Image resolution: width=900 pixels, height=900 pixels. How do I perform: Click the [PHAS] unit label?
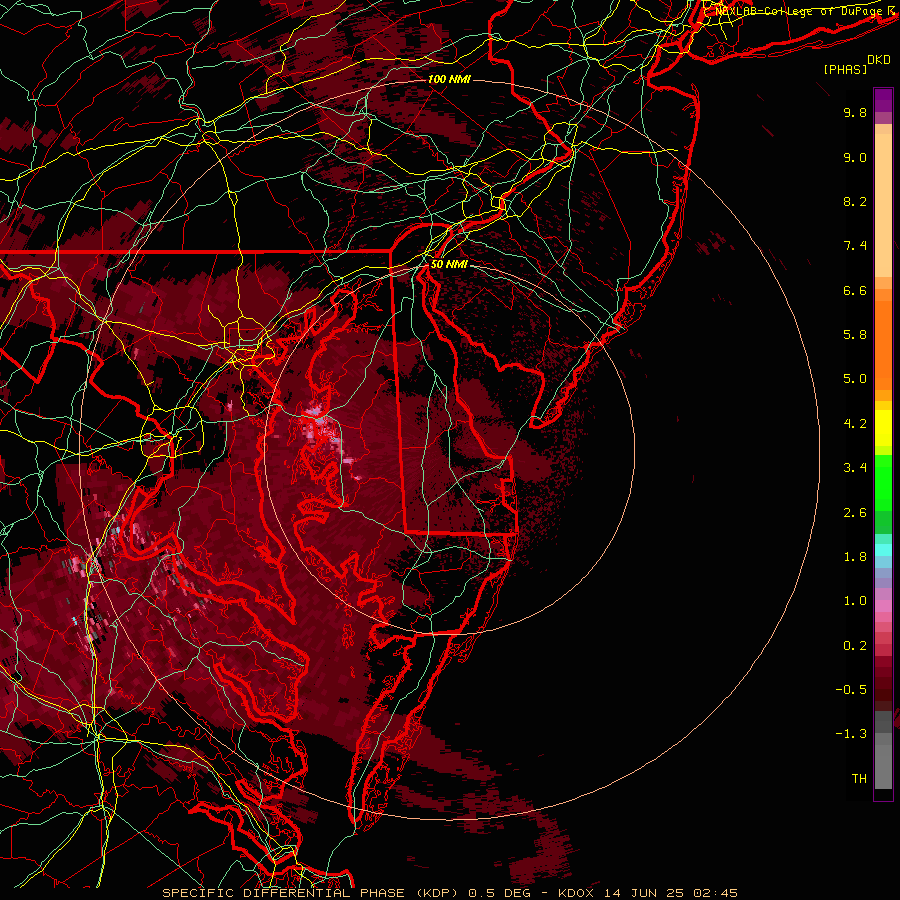[x=845, y=70]
